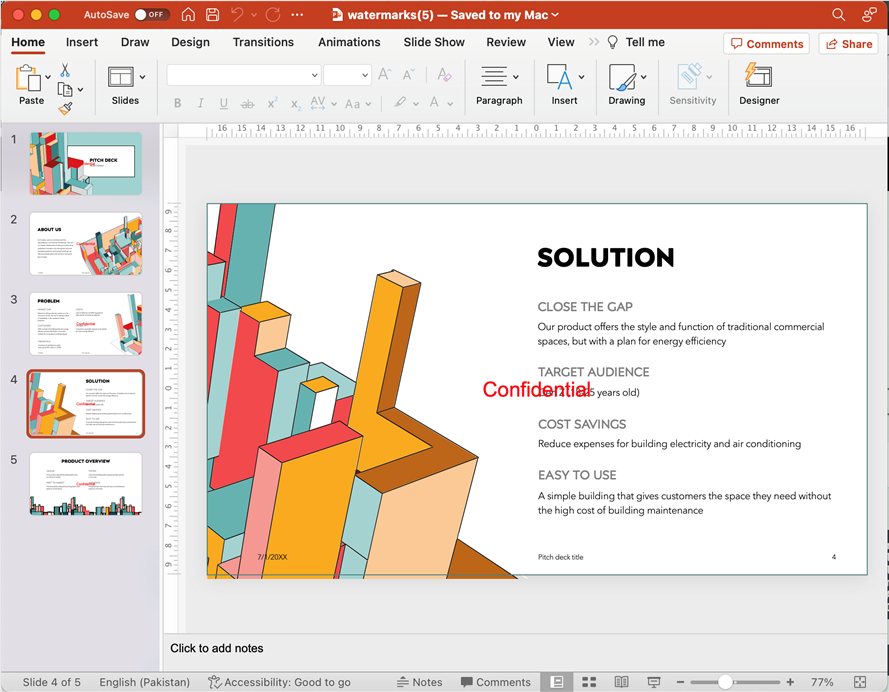Image resolution: width=889 pixels, height=692 pixels.
Task: Click the Cut scissors icon
Action: click(65, 70)
